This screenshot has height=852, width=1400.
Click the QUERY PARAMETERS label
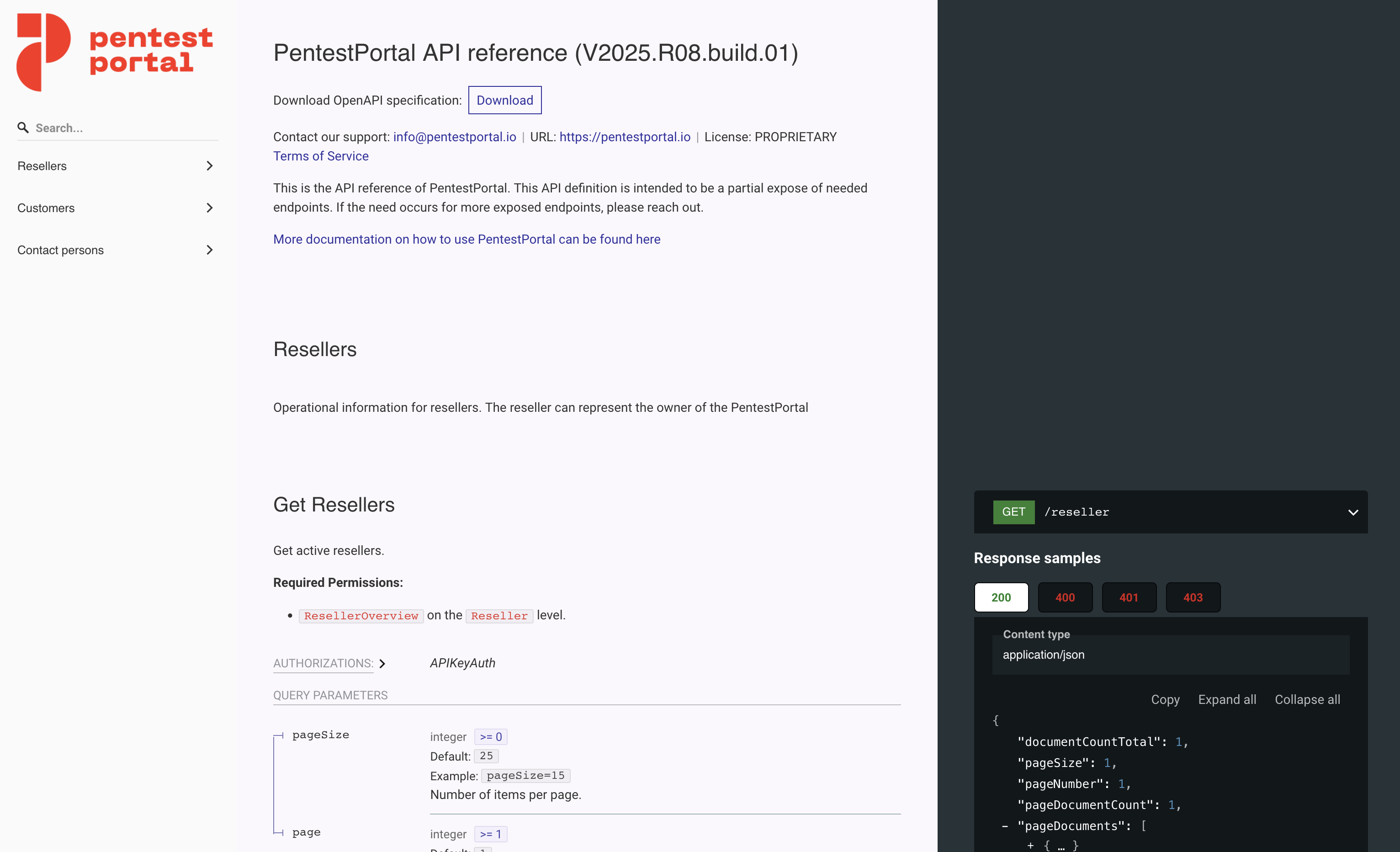[x=331, y=695]
